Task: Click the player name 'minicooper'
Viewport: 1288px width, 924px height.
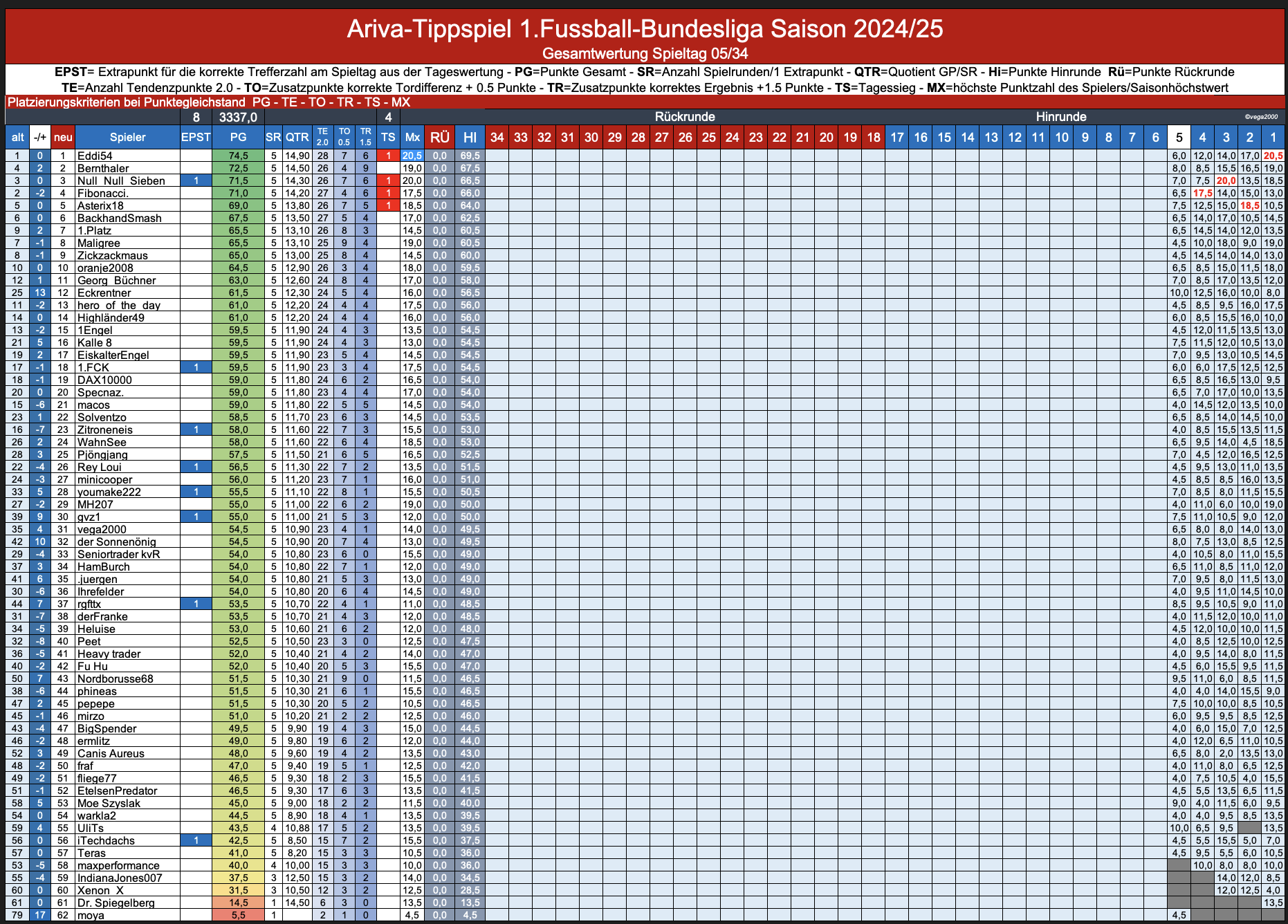Action: coord(104,479)
